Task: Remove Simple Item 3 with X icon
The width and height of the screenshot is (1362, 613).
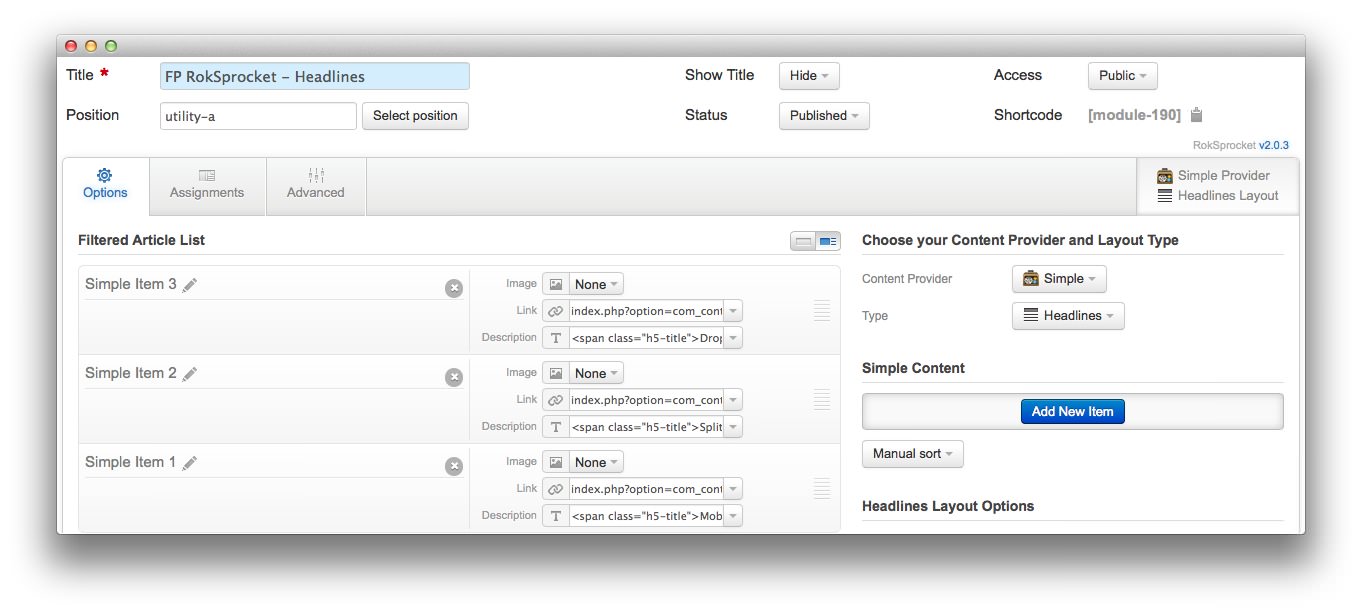Action: [454, 288]
